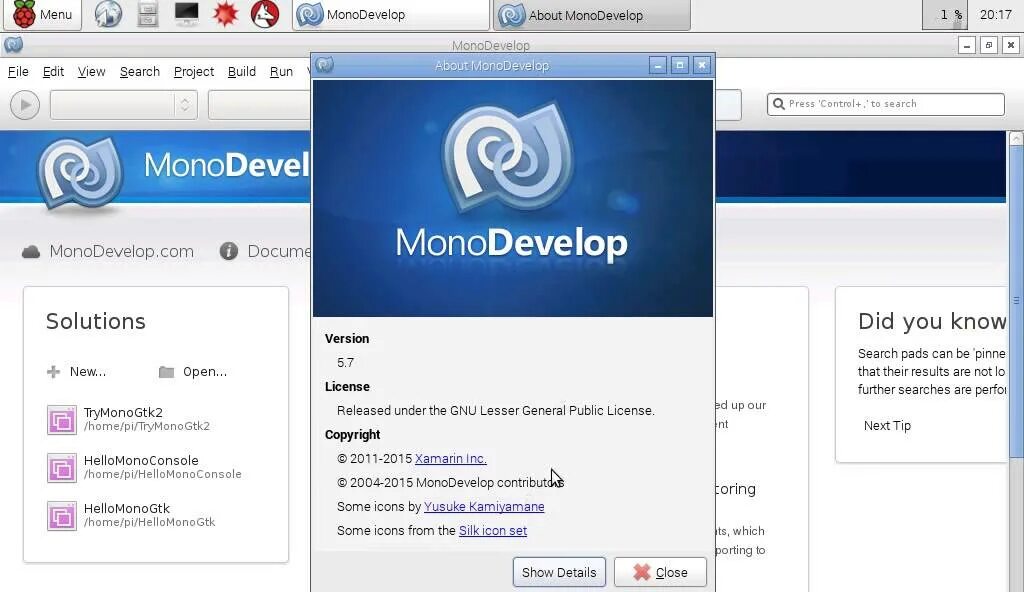The width and height of the screenshot is (1024, 592).
Task: Follow the Xamarin Inc. link
Action: (451, 459)
